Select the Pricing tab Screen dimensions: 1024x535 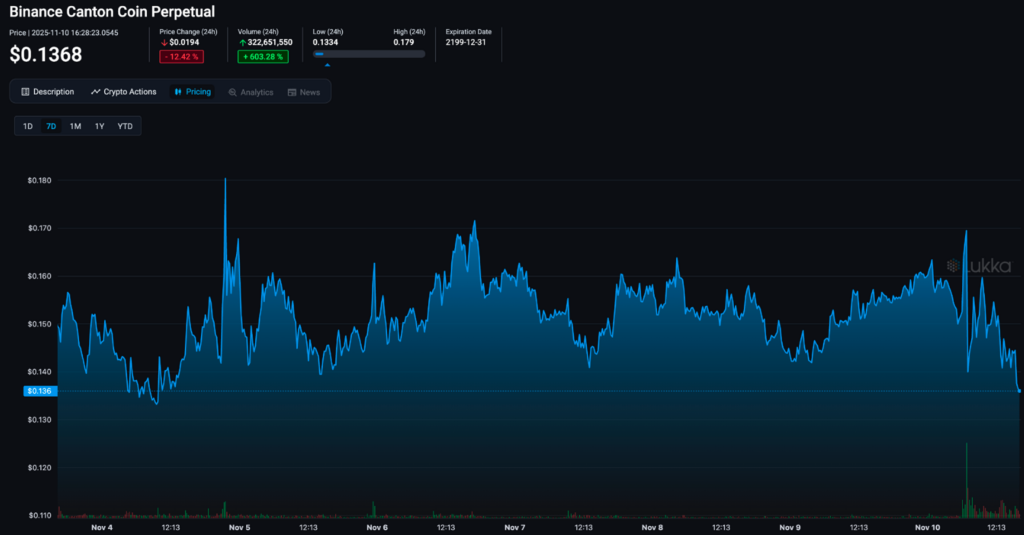coord(192,92)
